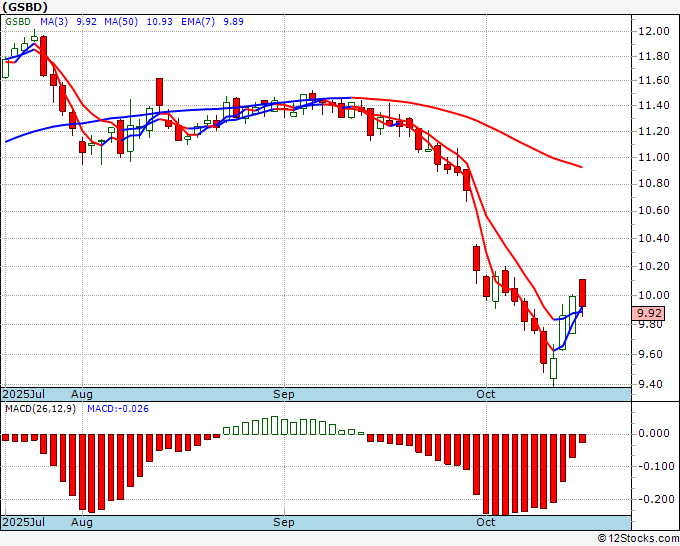The image size is (680, 546).
Task: Click the MA(3) value 9.92
Action: pyautogui.click(x=86, y=22)
